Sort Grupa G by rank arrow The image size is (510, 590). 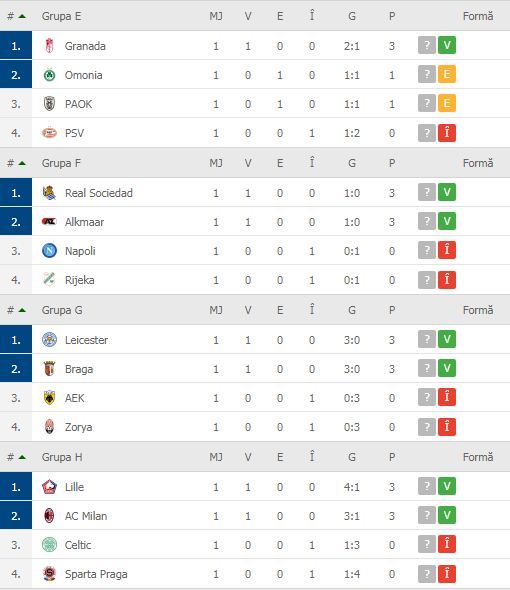coord(22,310)
